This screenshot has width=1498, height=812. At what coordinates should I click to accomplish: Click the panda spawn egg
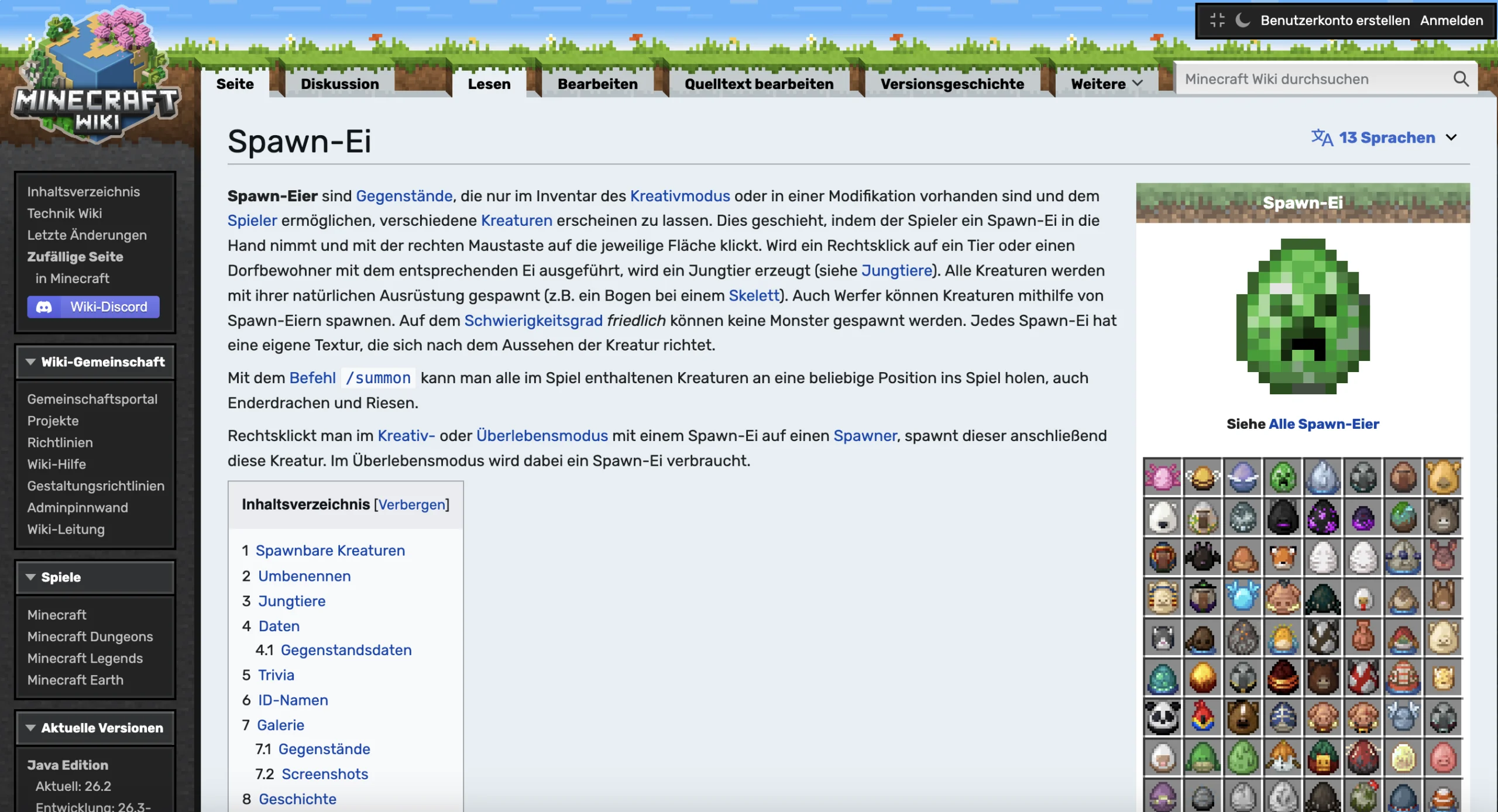(x=1162, y=718)
